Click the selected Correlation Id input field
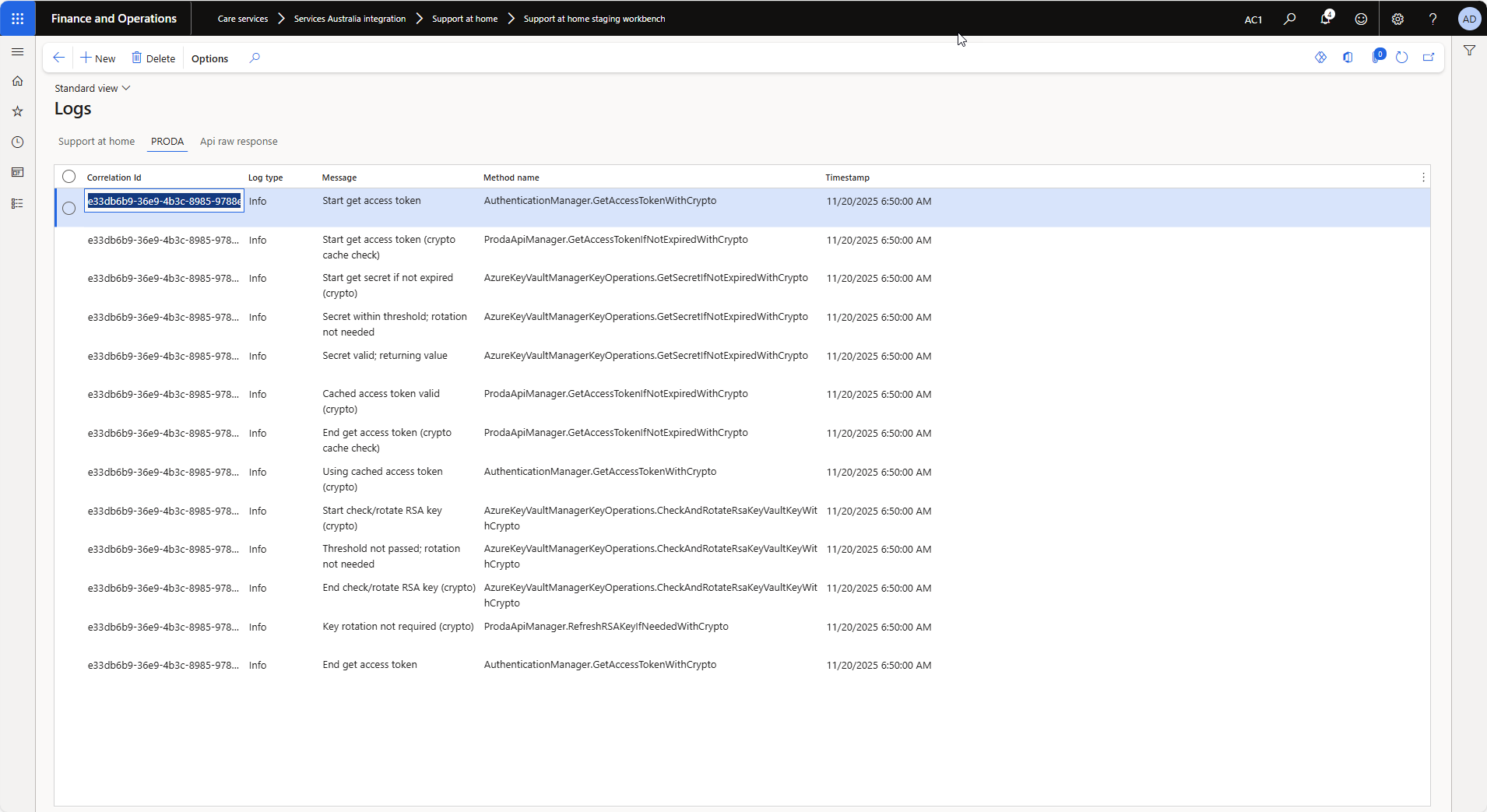The height and width of the screenshot is (812, 1487). coord(164,201)
